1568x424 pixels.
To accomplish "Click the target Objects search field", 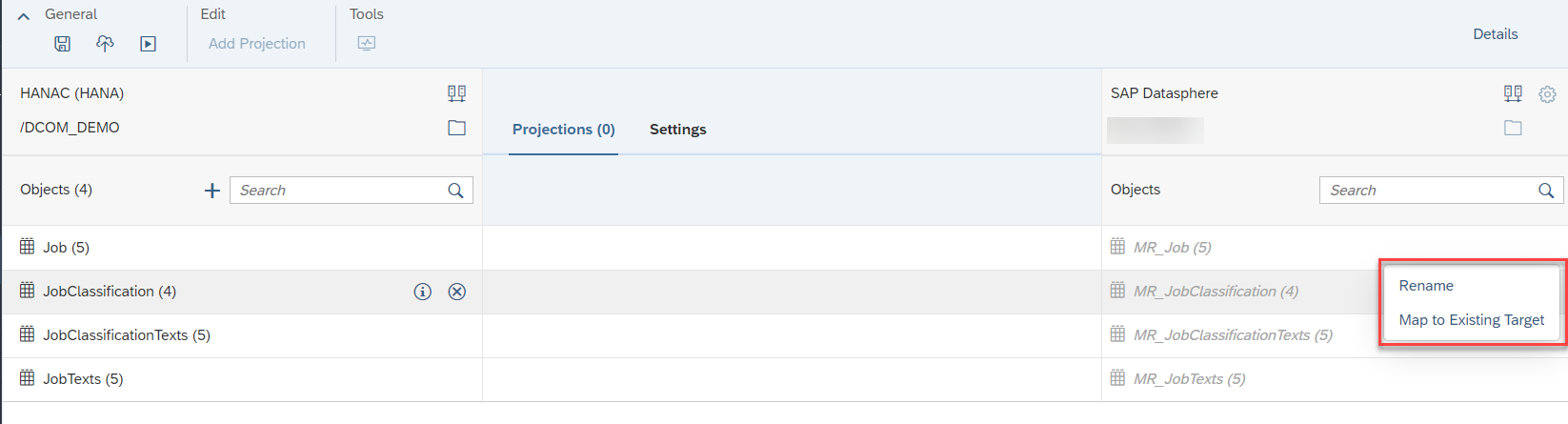I will pos(1427,191).
